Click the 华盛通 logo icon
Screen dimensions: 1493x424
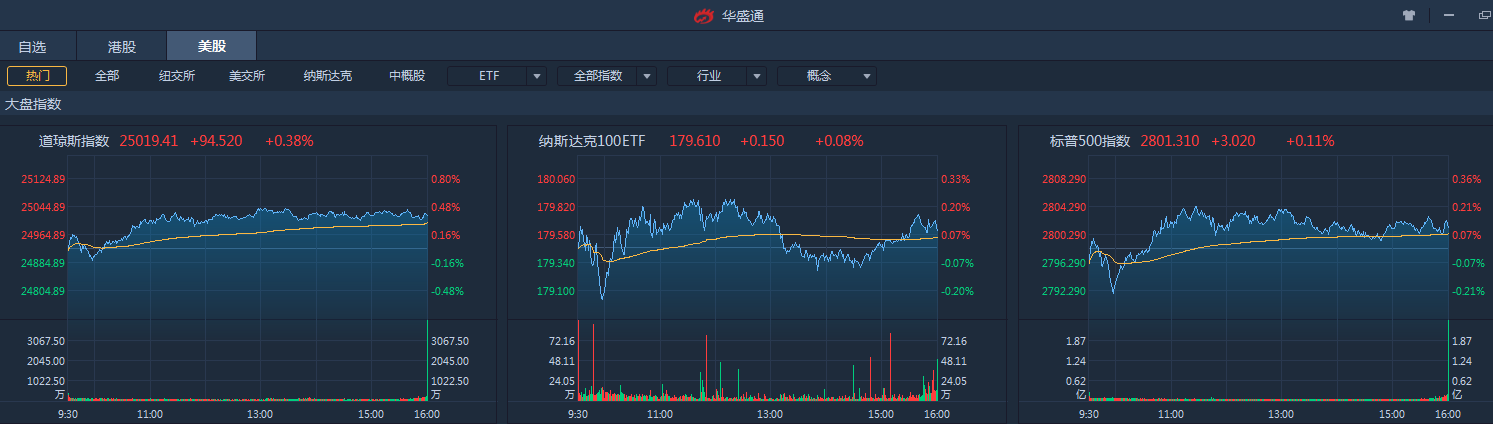705,16
